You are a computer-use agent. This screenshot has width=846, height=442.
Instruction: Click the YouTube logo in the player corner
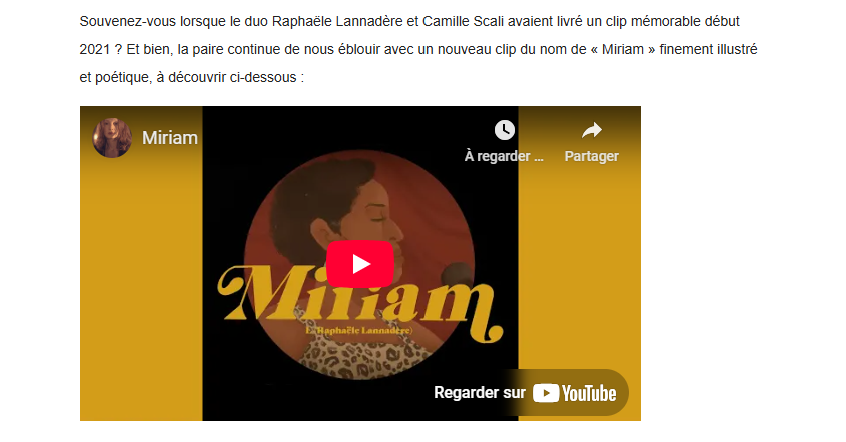click(x=575, y=393)
